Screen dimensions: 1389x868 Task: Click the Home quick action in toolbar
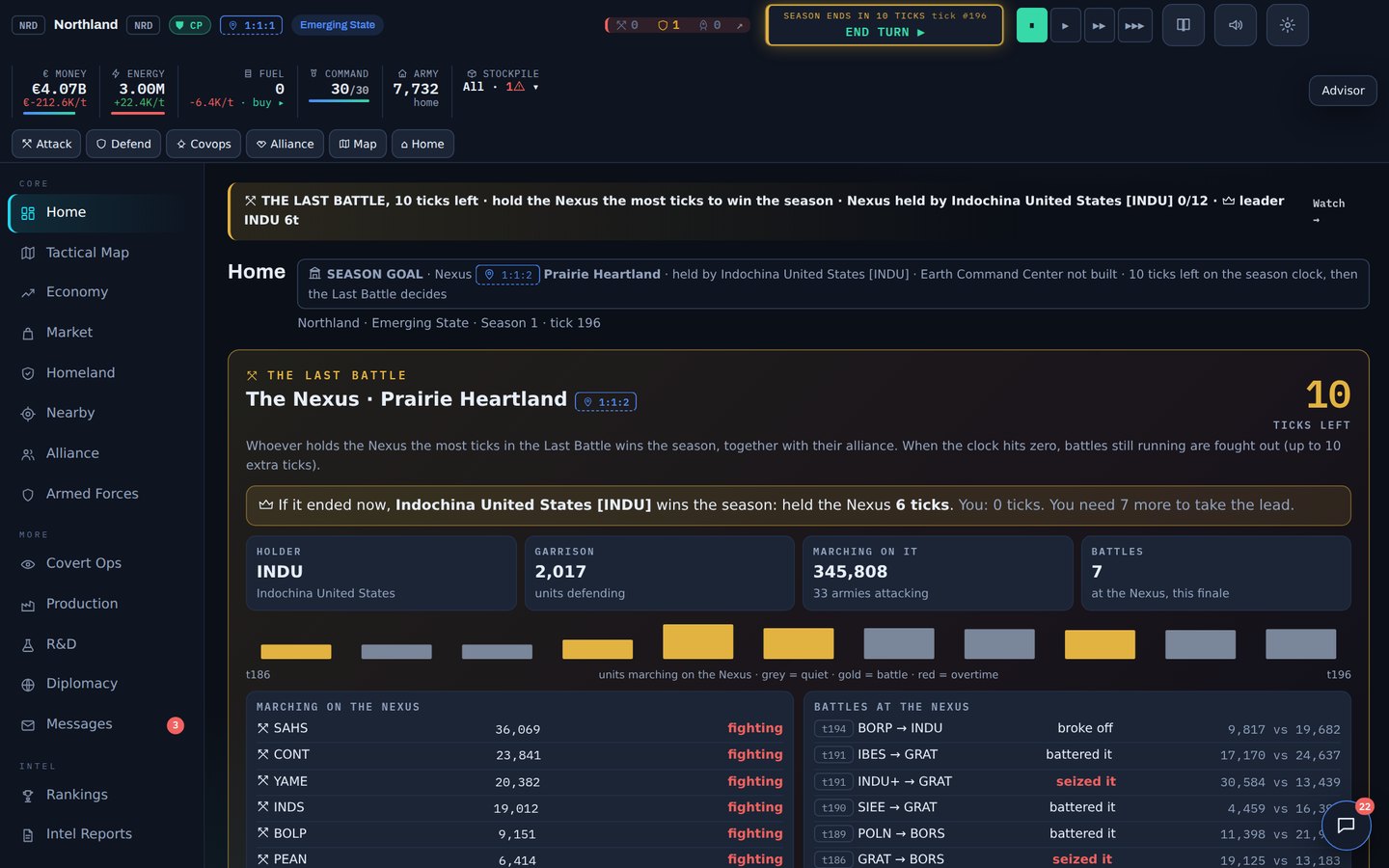[x=422, y=144]
